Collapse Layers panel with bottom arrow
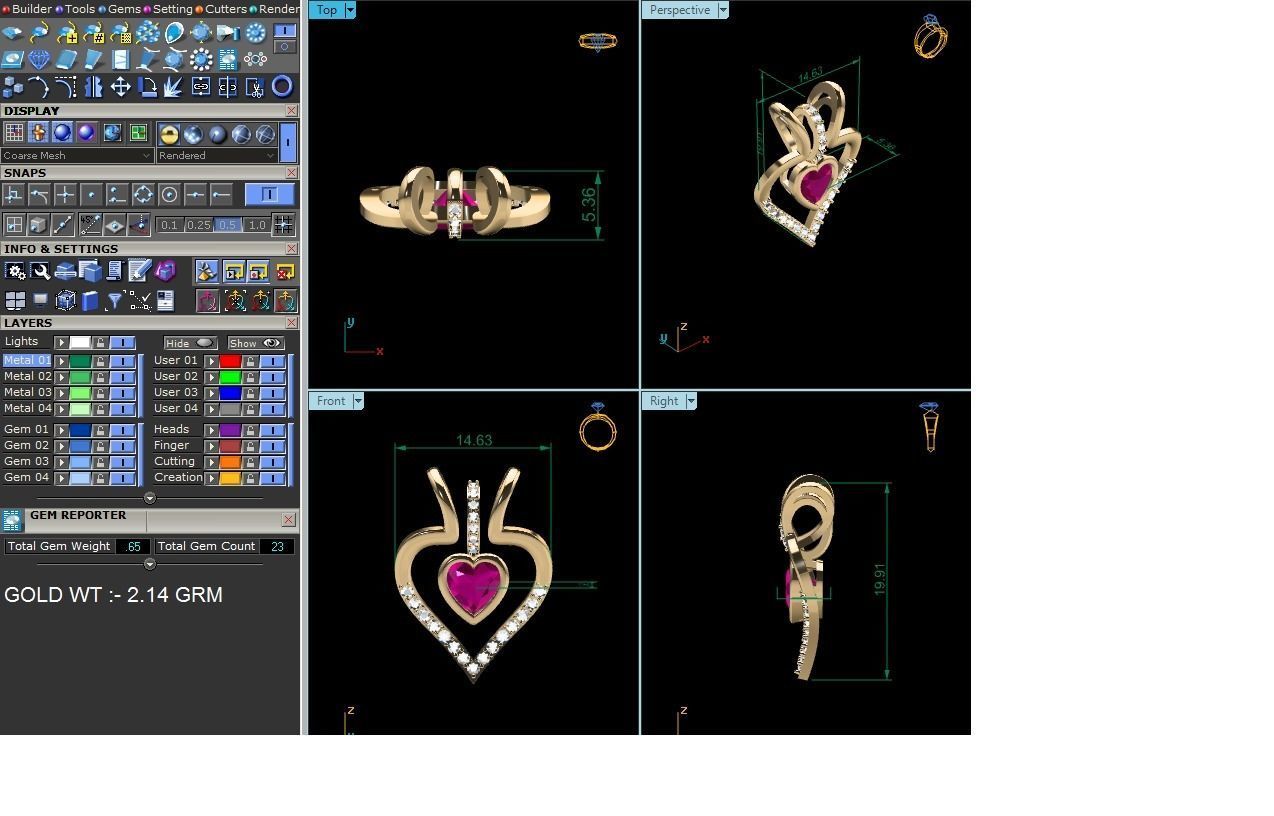 pos(150,498)
